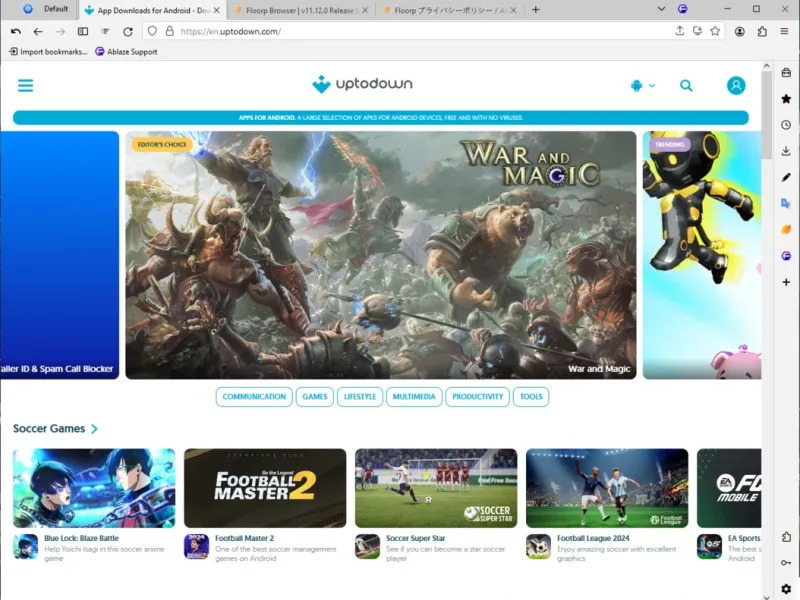Click Import bookmarks in bookmarks bar
Image resolution: width=800 pixels, height=600 pixels.
pyautogui.click(x=48, y=52)
